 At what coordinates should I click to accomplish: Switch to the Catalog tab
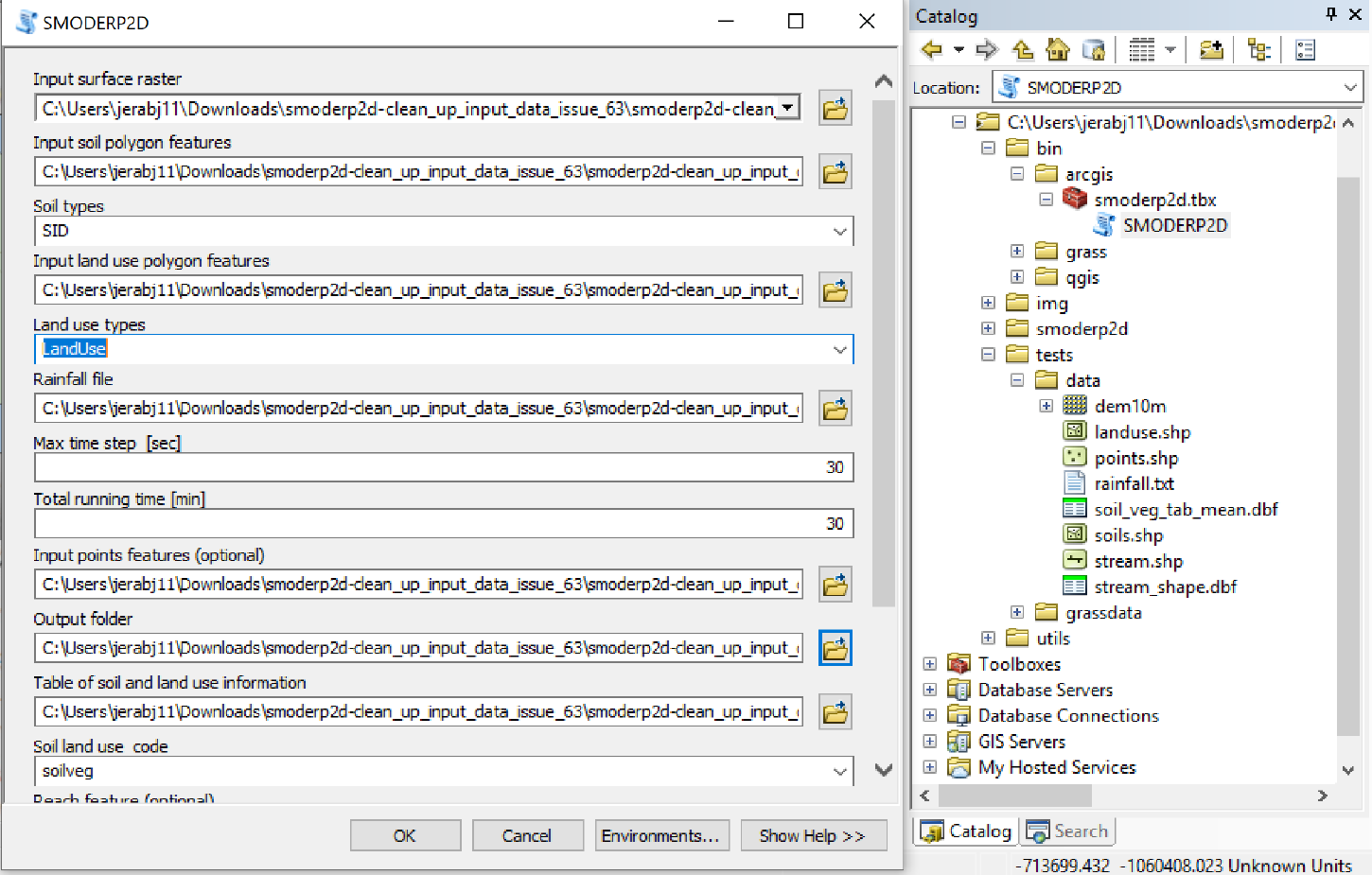pyautogui.click(x=967, y=831)
